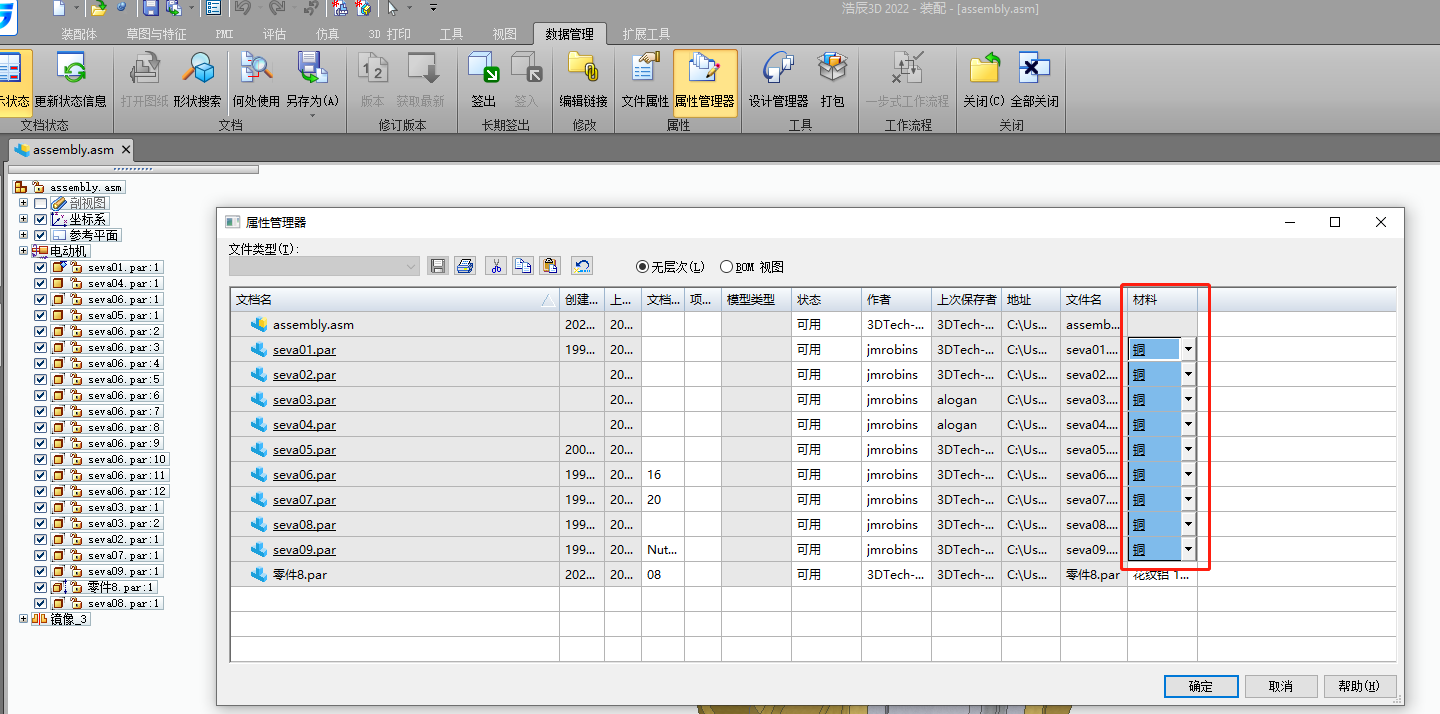Close the assembly.asm document tab
Screen dimensions: 1440x714
[126, 150]
